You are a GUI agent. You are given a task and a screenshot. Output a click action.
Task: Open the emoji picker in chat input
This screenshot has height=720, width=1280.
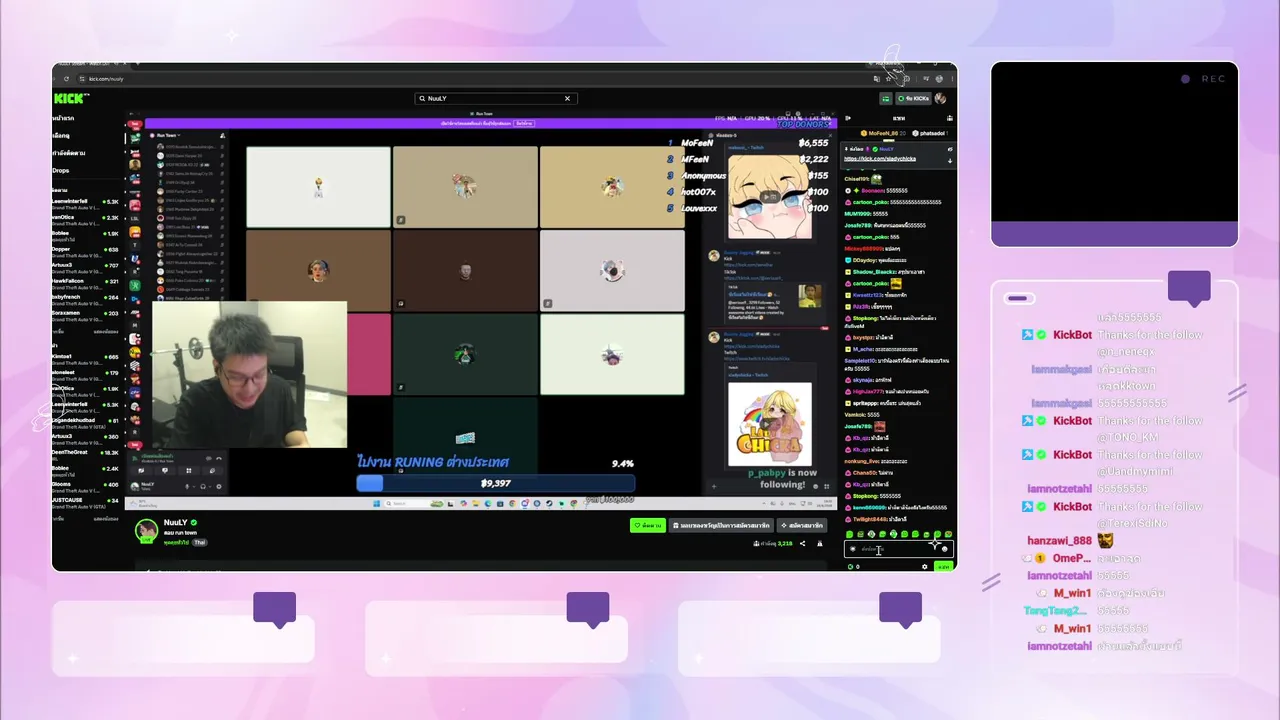pos(945,548)
